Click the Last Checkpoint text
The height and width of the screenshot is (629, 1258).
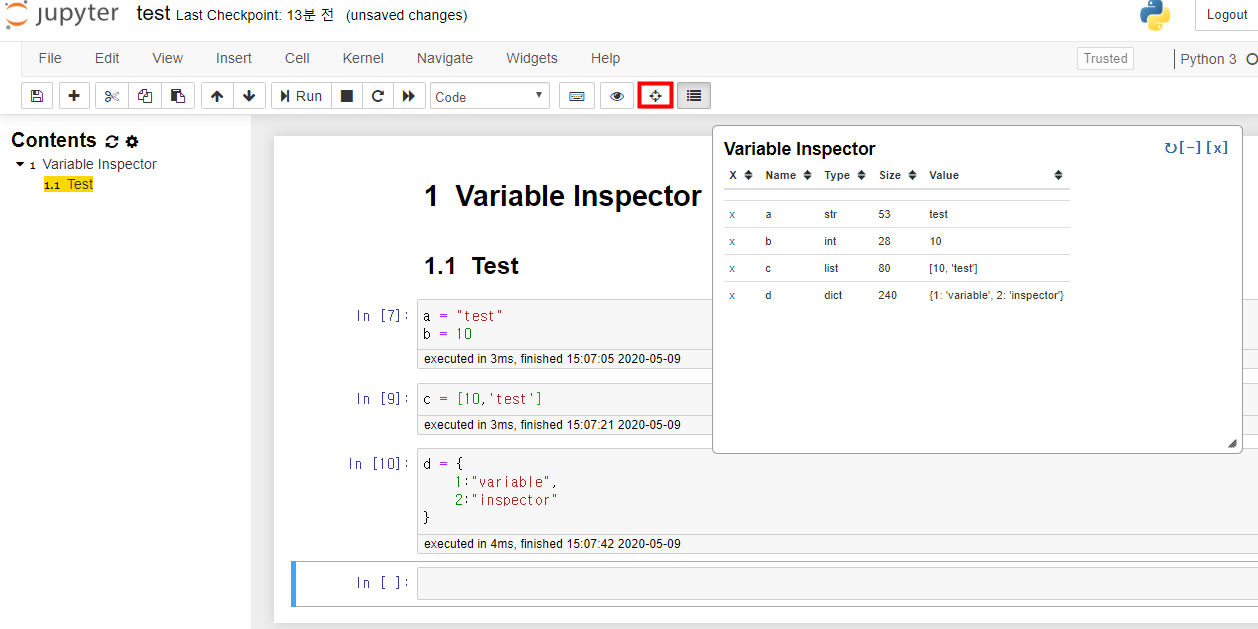point(255,16)
